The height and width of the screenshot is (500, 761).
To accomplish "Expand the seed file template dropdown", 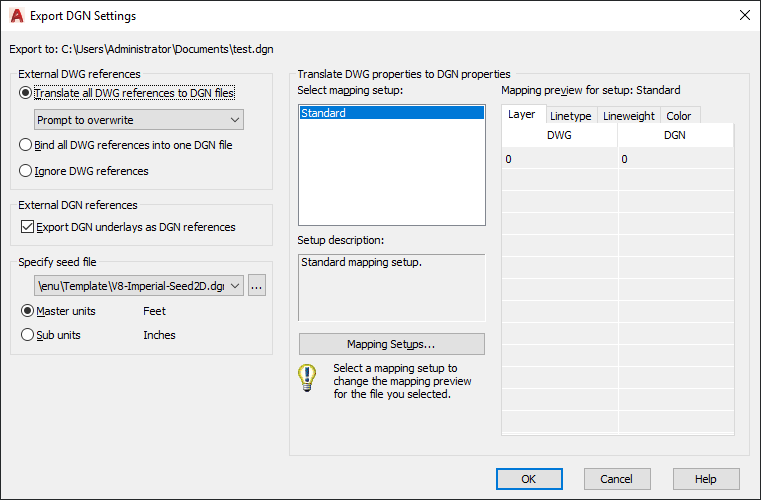I will tap(139, 285).
